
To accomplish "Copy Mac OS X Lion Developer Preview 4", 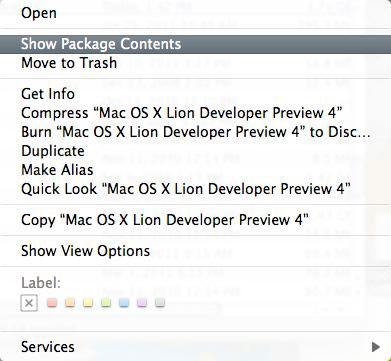I will pos(195,220).
